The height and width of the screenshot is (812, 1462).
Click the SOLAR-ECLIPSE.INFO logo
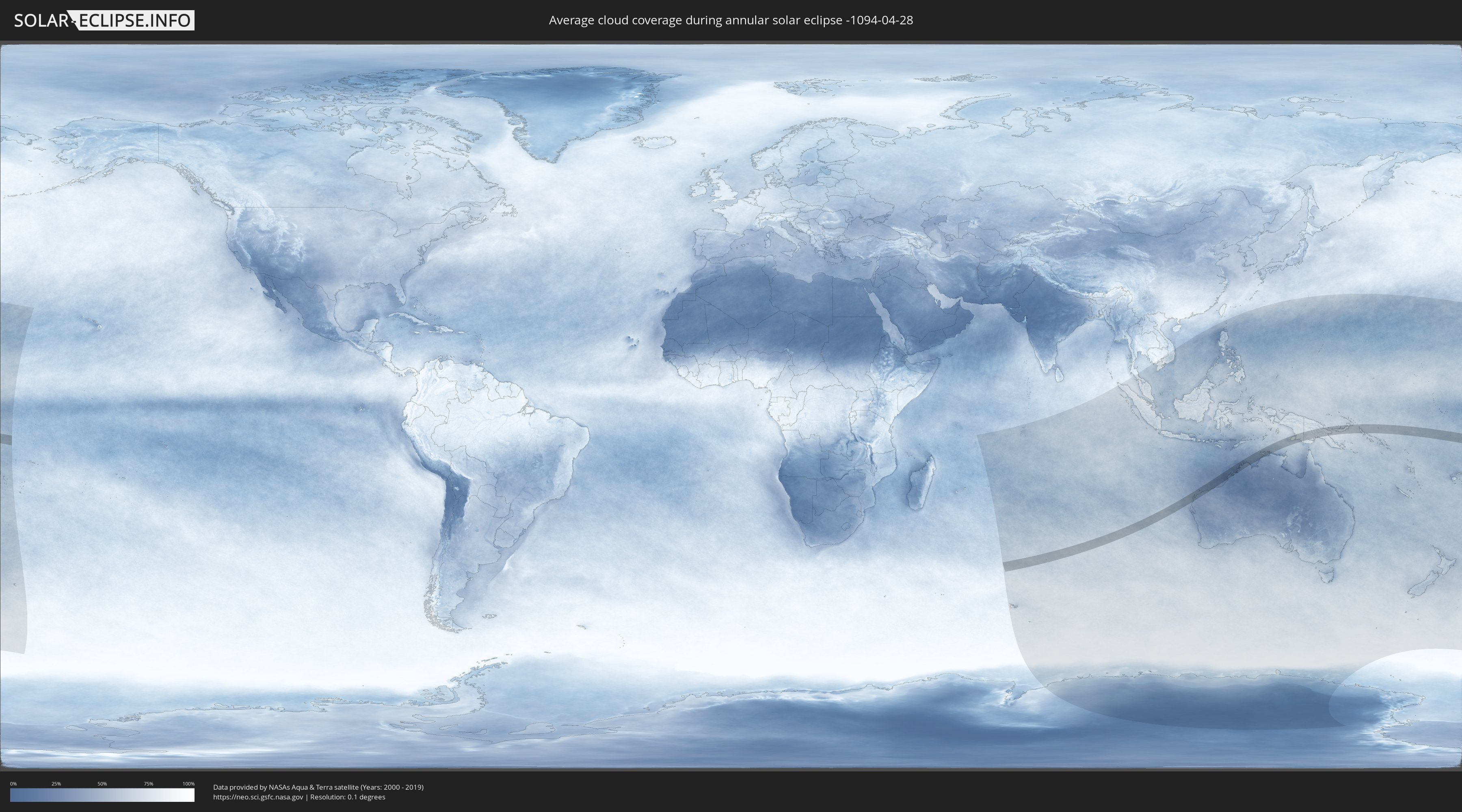click(103, 20)
